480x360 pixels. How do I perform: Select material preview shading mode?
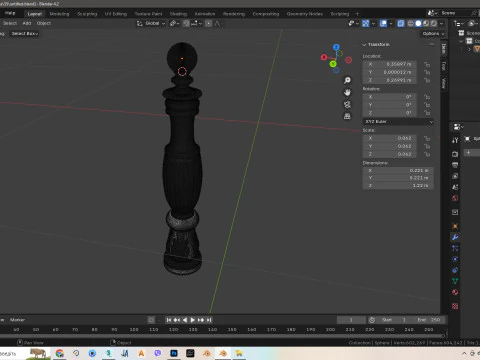click(x=426, y=23)
